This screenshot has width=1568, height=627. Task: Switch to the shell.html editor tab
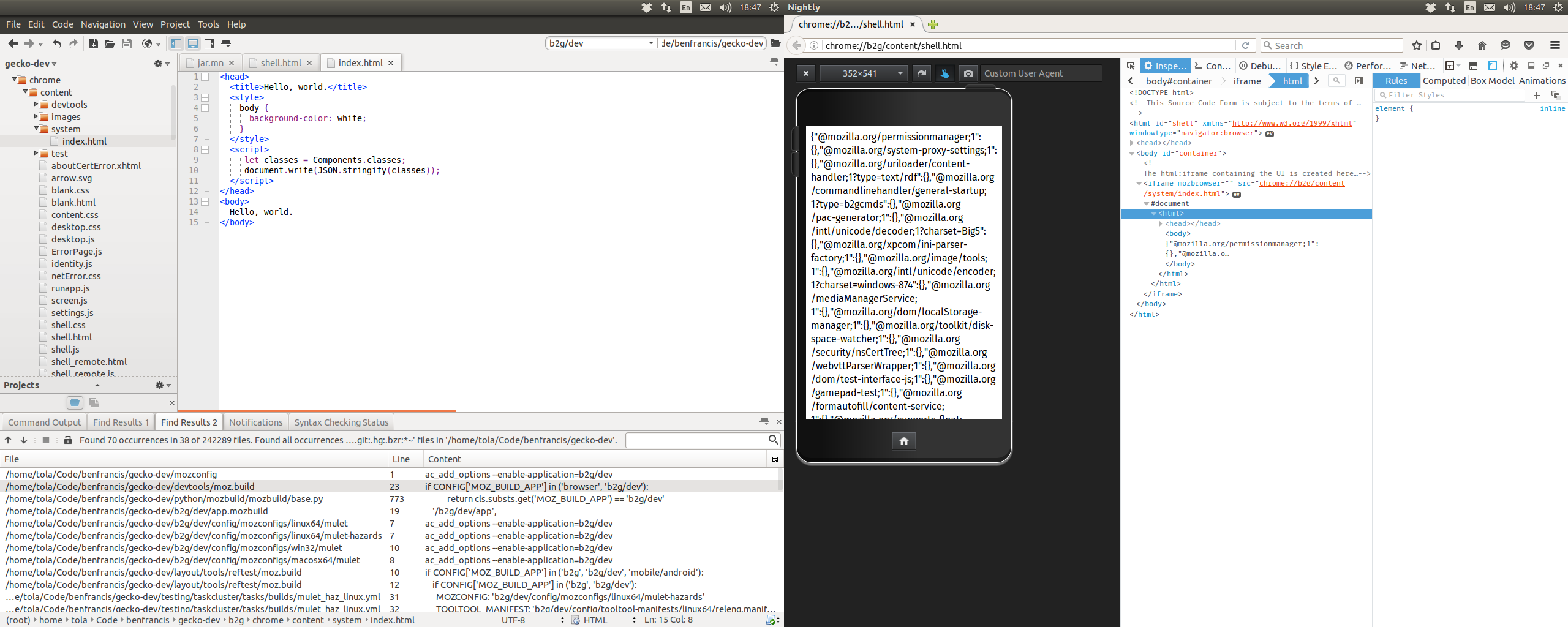(x=281, y=63)
